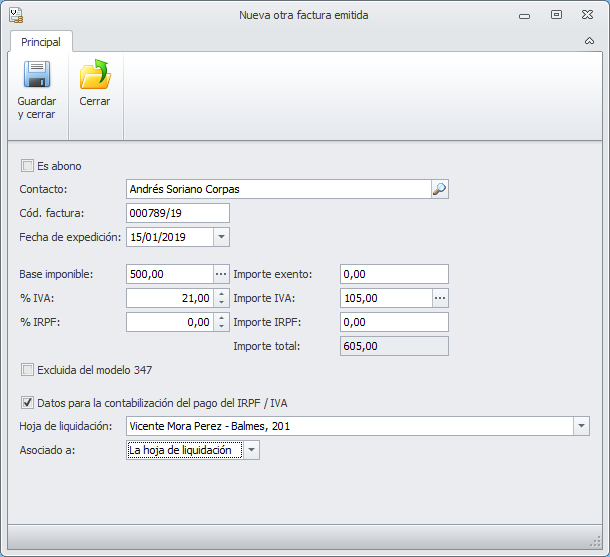
Task: Click the Cód. factura input field
Action: [x=178, y=213]
